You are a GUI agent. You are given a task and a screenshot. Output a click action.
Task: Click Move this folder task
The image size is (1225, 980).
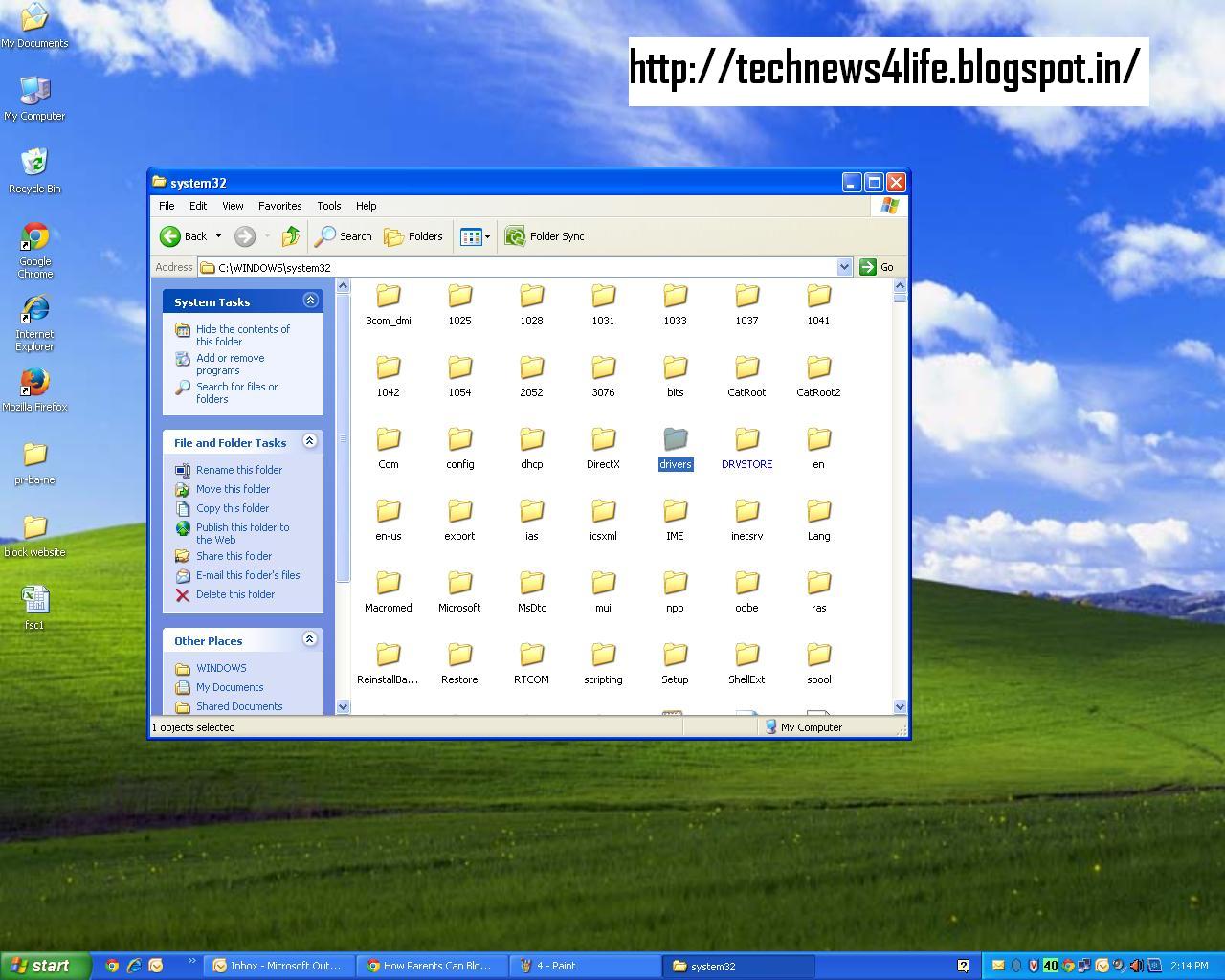[233, 489]
